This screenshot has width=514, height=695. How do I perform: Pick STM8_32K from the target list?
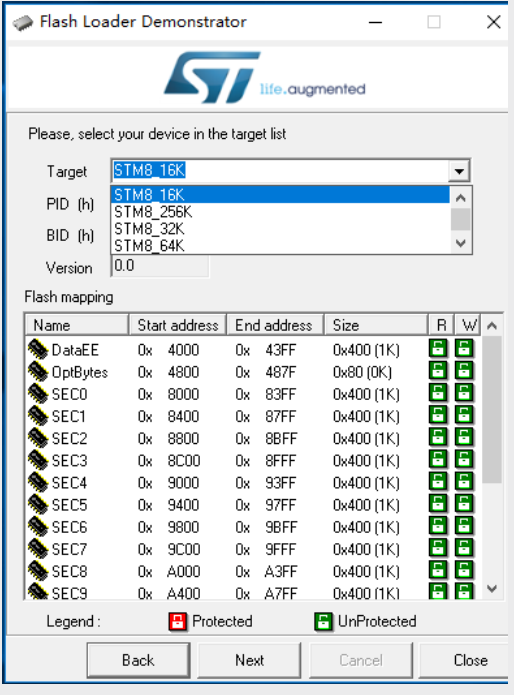coord(280,229)
